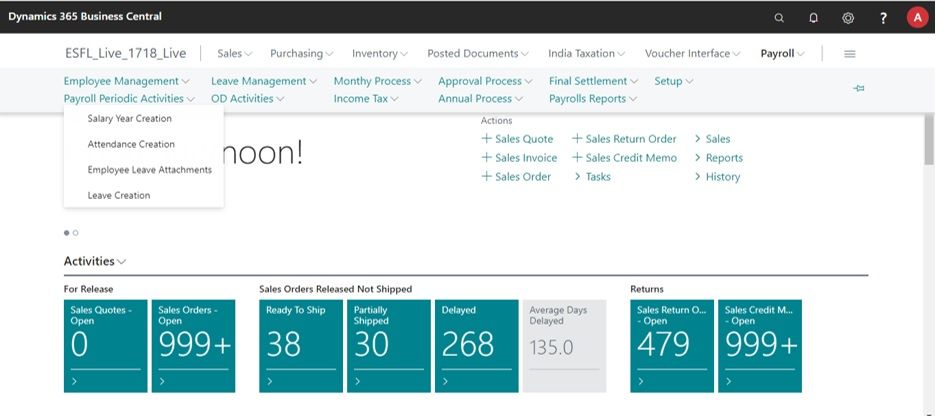
Task: Expand the Sales menu
Action: 234,53
